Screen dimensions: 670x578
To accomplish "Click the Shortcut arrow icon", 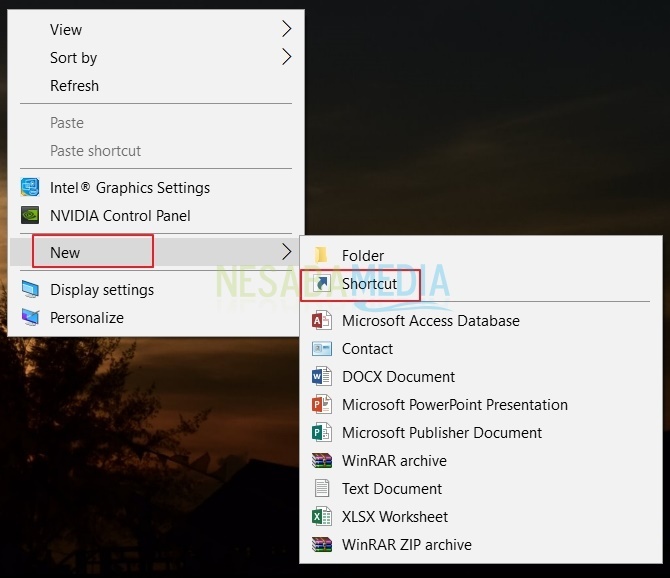I will point(322,284).
